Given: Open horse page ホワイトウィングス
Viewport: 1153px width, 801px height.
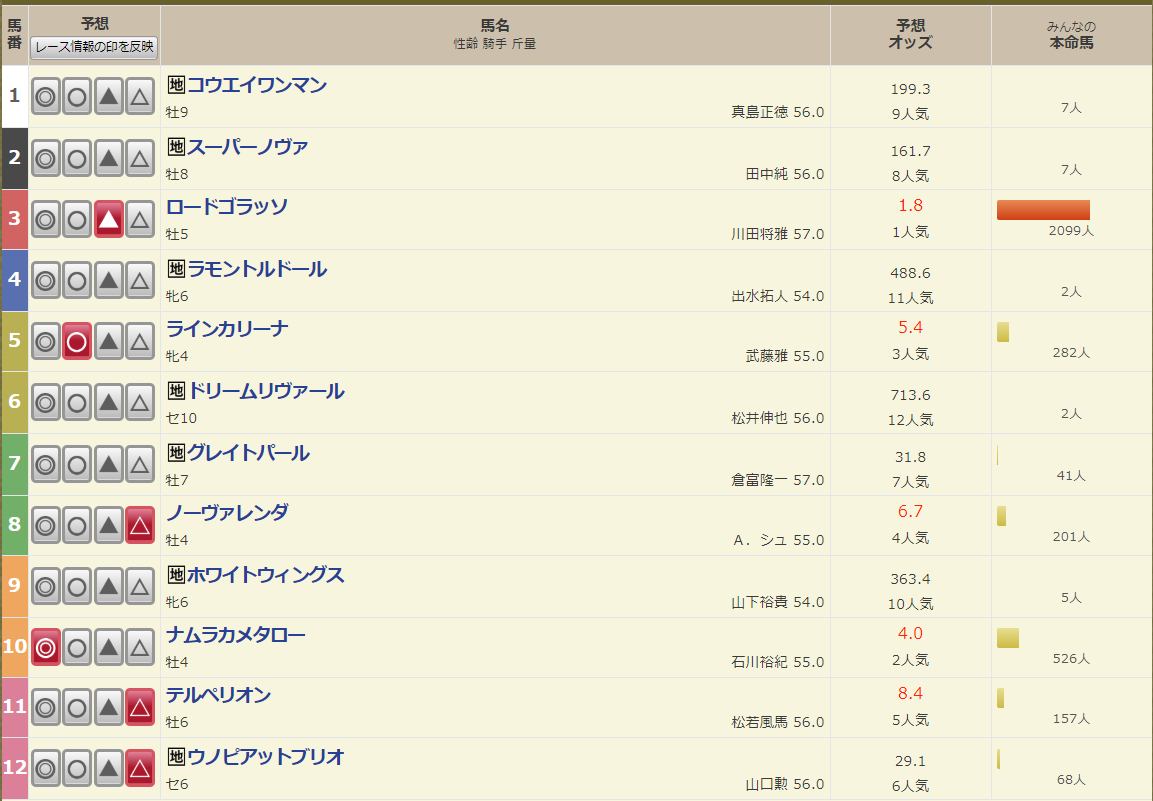Looking at the screenshot, I should 265,575.
